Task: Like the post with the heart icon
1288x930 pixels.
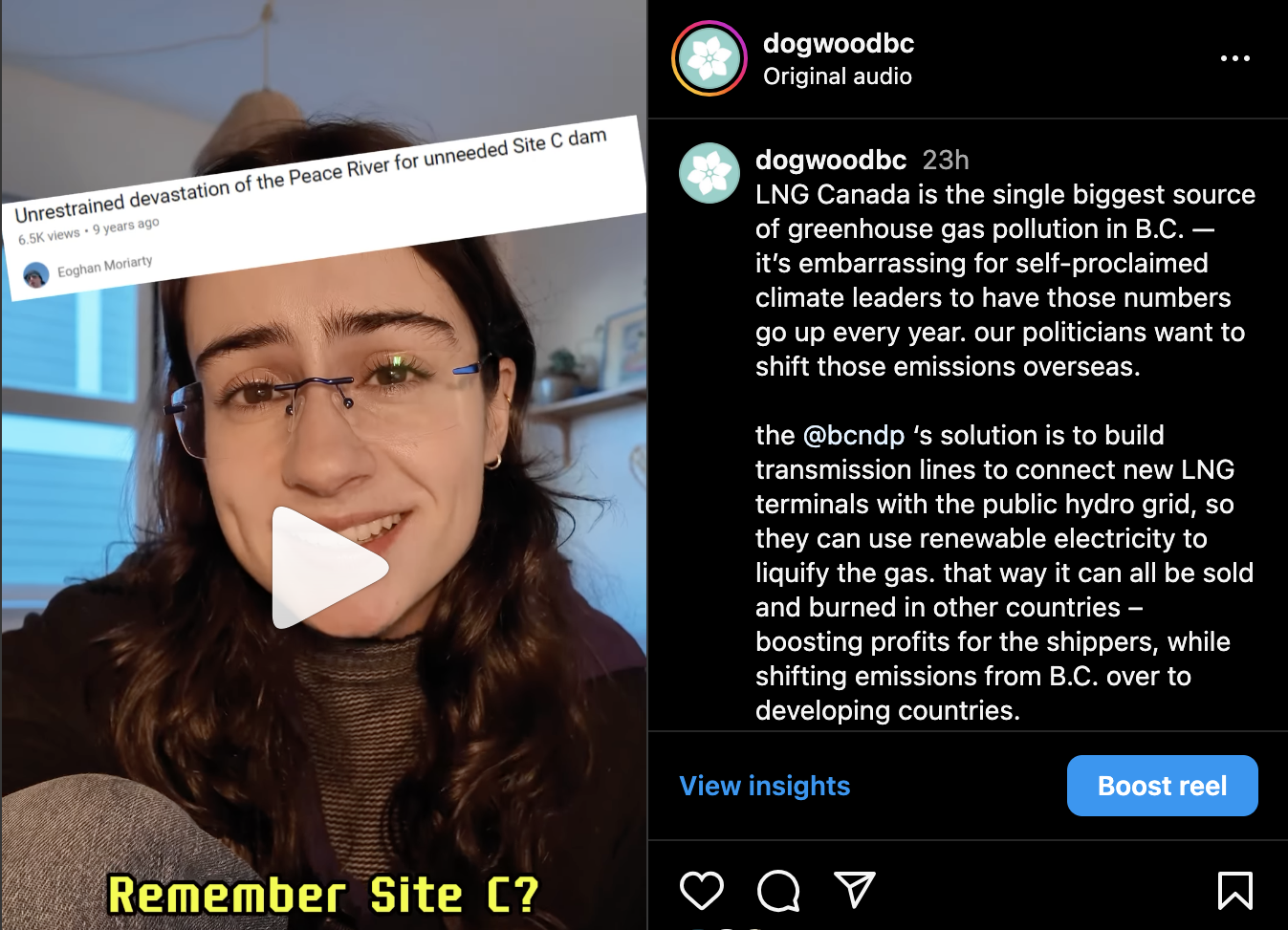Action: pyautogui.click(x=702, y=891)
